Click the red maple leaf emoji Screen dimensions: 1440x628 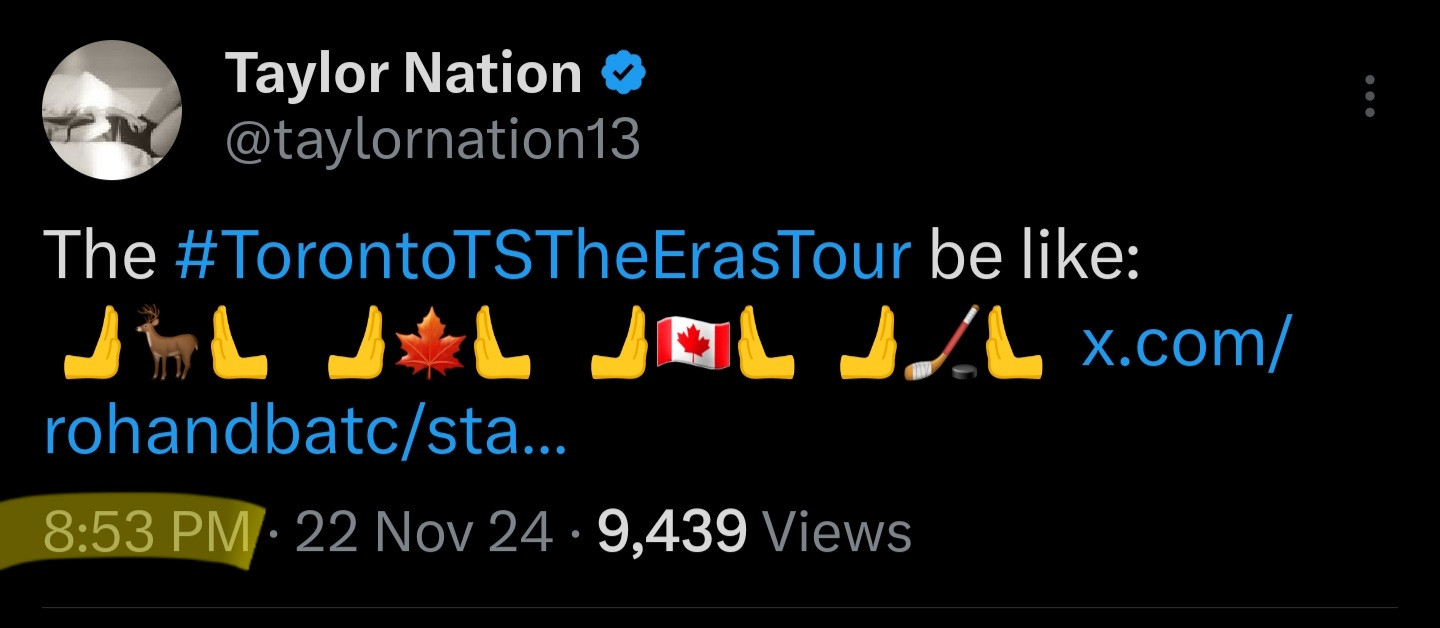(431, 343)
